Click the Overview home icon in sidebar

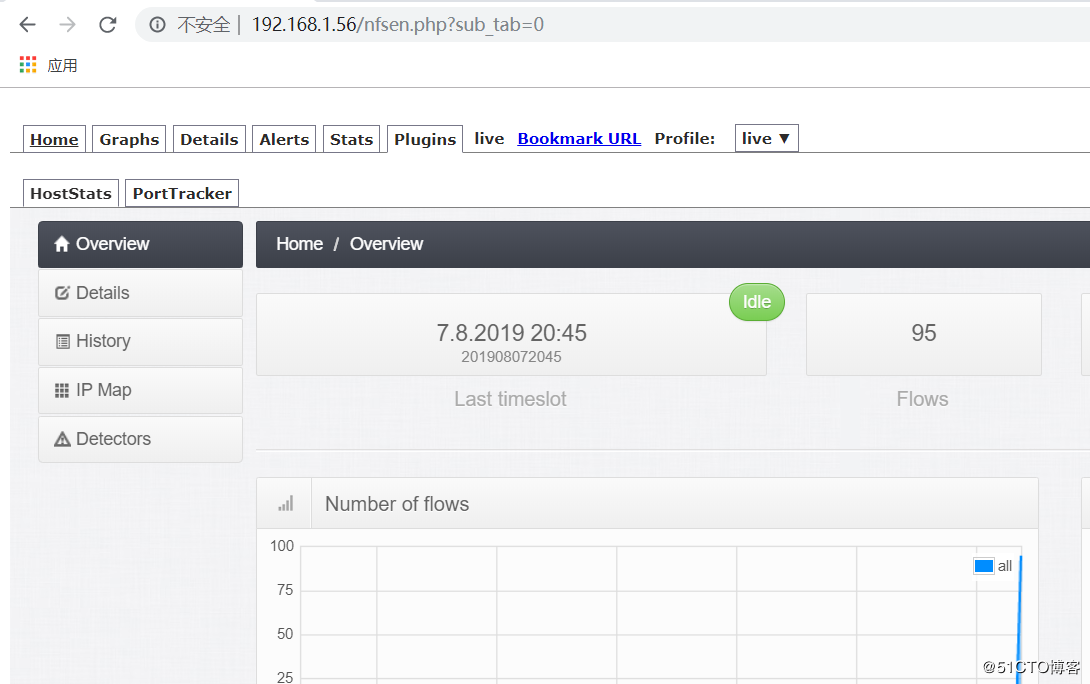(61, 243)
